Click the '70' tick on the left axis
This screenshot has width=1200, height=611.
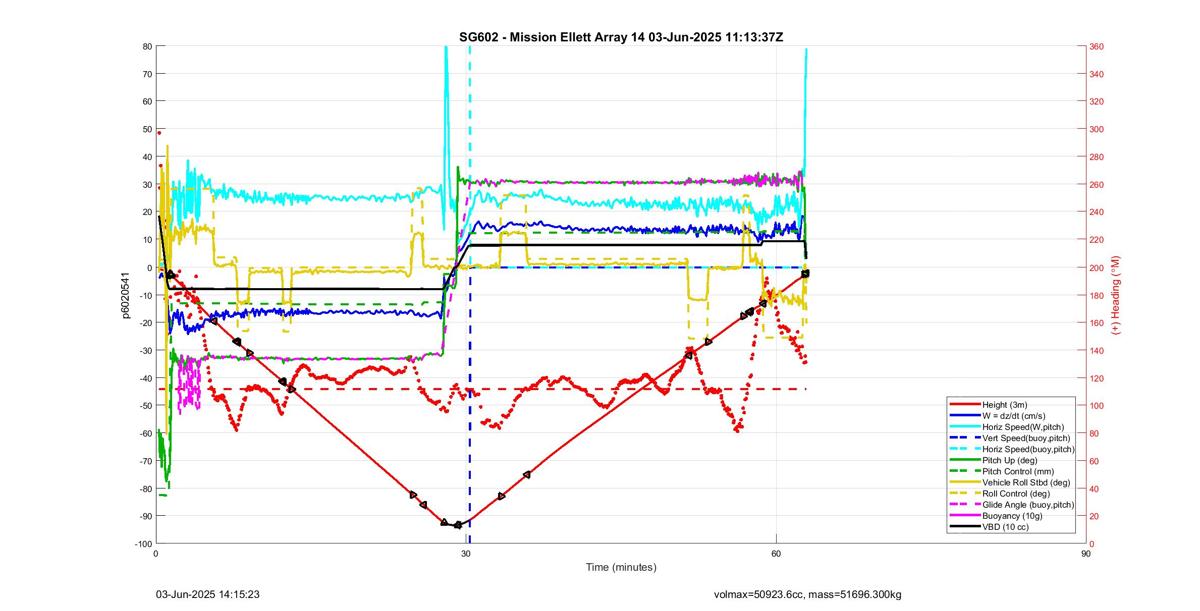146,74
